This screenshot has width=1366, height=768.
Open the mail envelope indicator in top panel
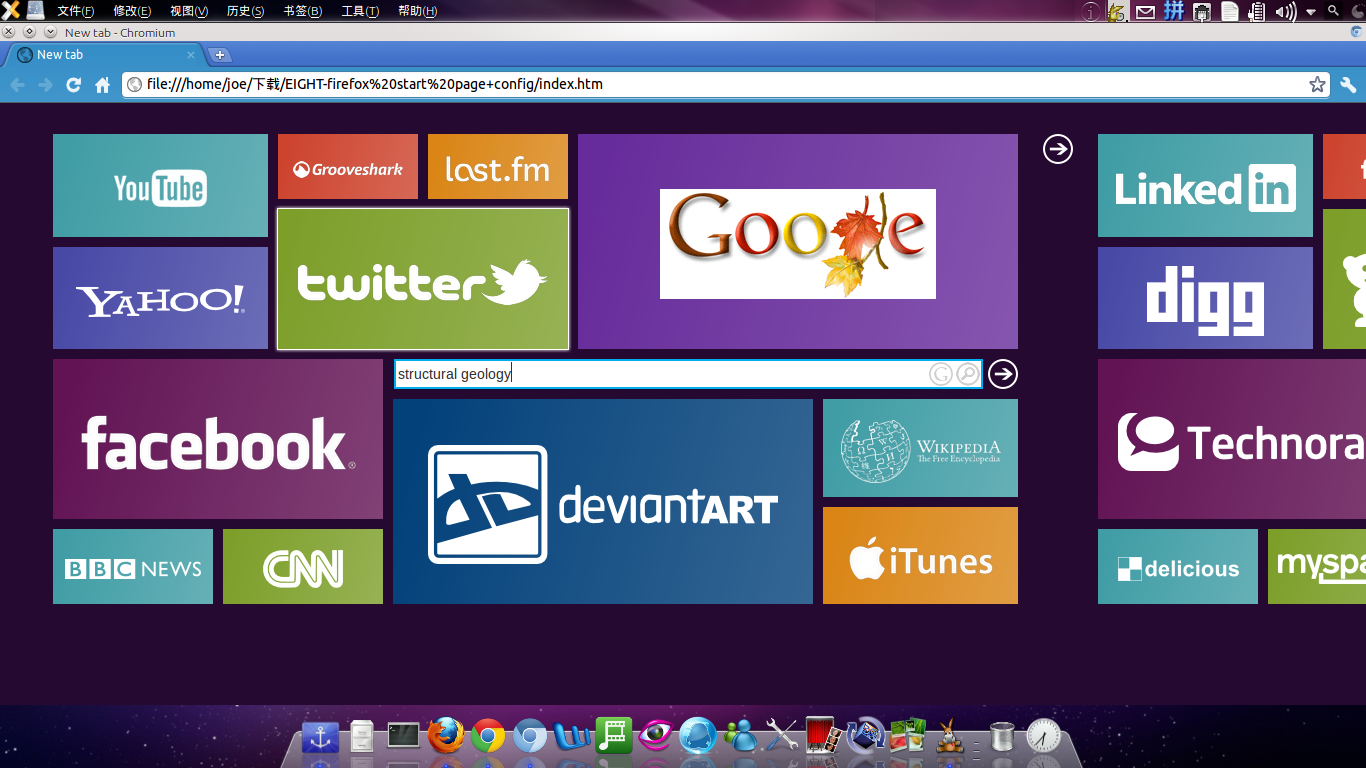tap(1145, 12)
